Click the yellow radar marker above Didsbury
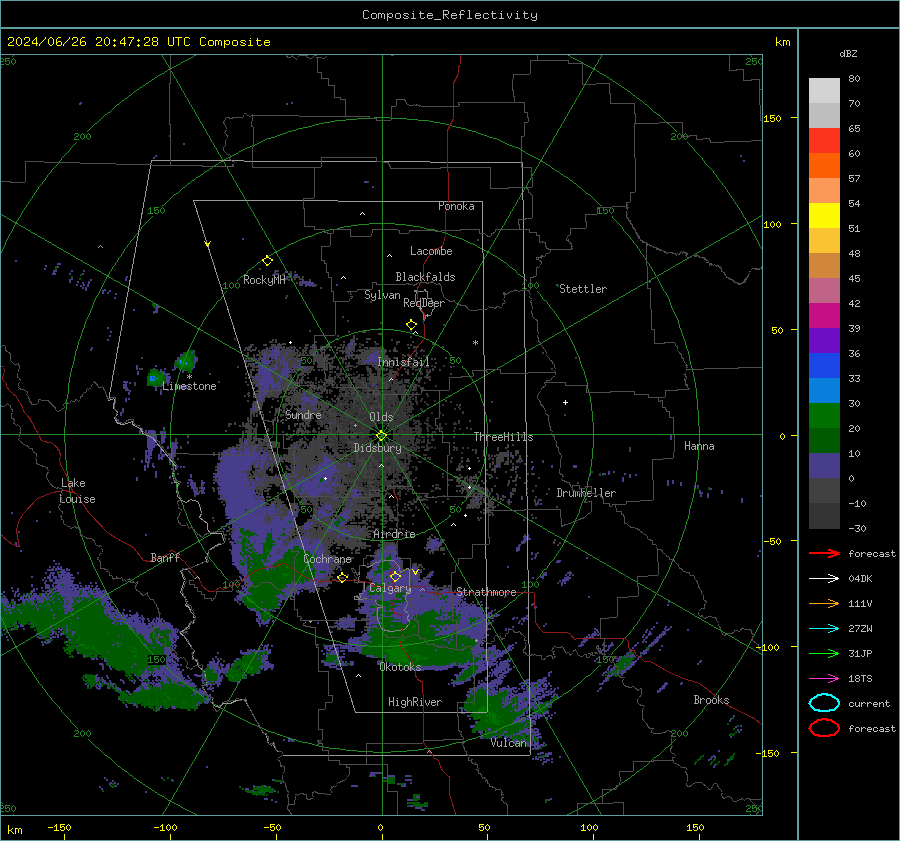 (x=382, y=436)
